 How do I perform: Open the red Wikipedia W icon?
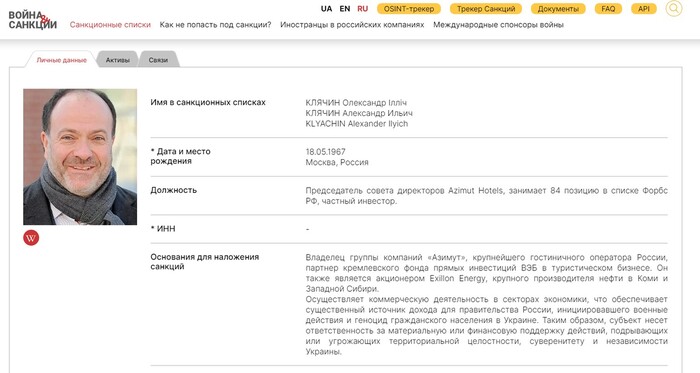(31, 238)
